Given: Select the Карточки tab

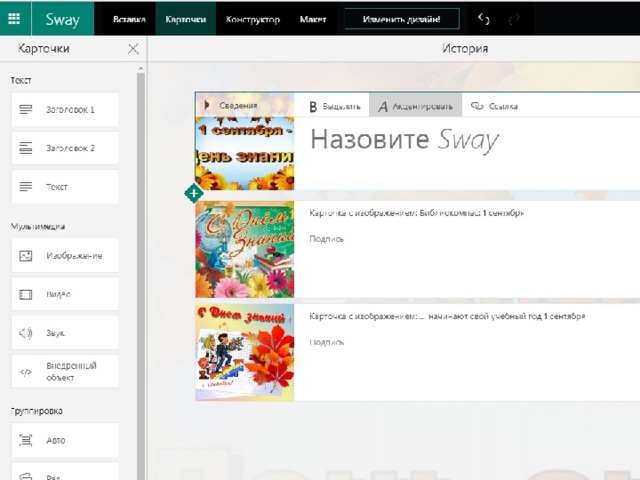Looking at the screenshot, I should pyautogui.click(x=186, y=19).
